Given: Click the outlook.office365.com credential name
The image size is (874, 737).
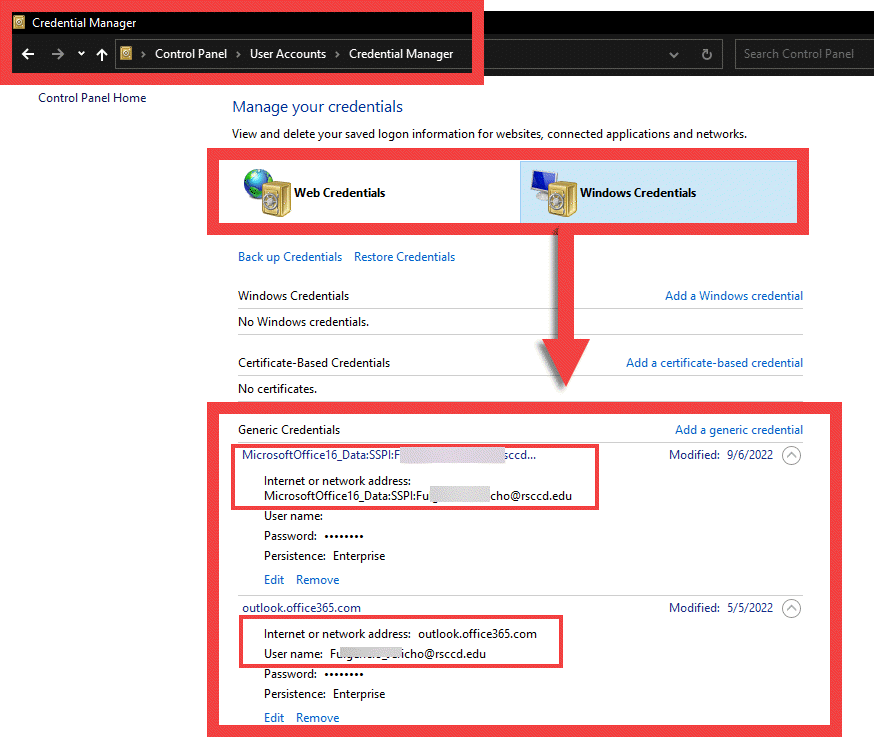Looking at the screenshot, I should pos(301,608).
